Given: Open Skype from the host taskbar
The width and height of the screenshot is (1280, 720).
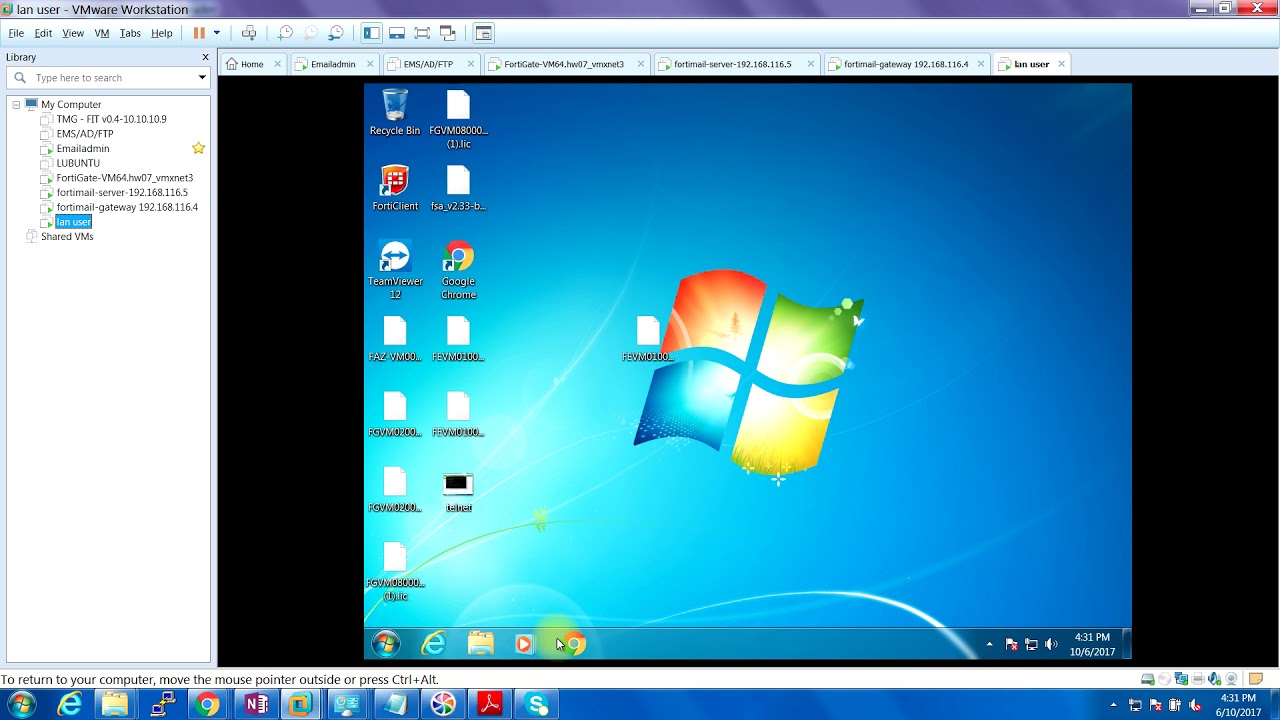Looking at the screenshot, I should [x=537, y=705].
